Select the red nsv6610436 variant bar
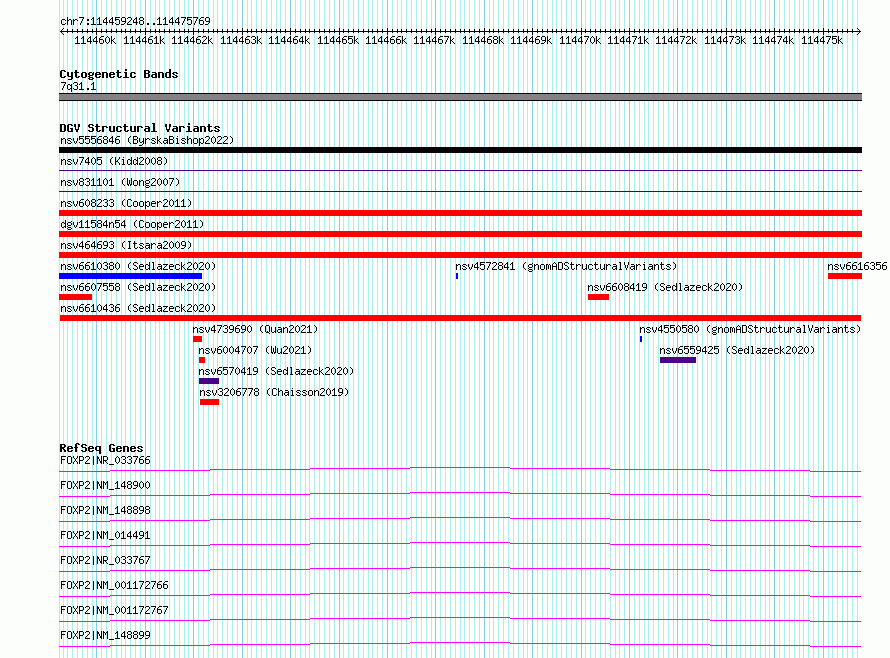Viewport: 890px width, 658px height. point(460,318)
